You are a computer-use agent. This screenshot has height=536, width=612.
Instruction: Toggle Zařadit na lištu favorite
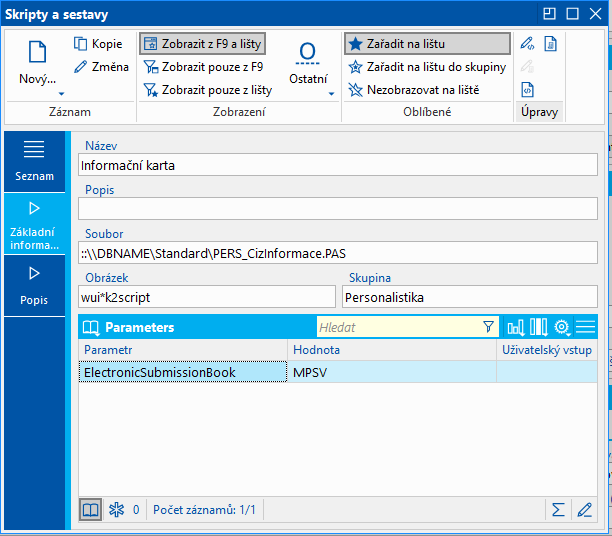pos(427,44)
